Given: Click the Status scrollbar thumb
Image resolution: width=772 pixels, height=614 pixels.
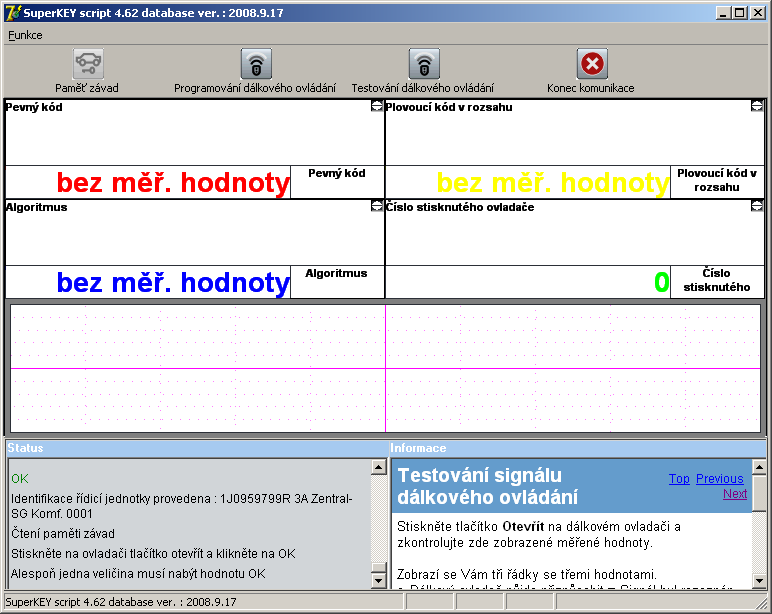Looking at the screenshot, I should pyautogui.click(x=379, y=568).
